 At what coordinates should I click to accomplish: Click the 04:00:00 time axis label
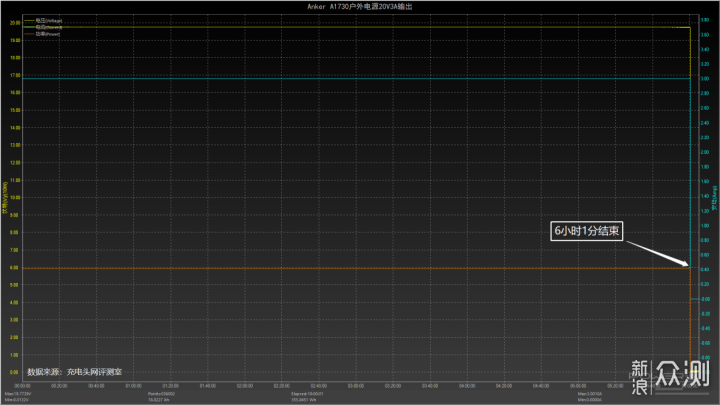pos(467,386)
